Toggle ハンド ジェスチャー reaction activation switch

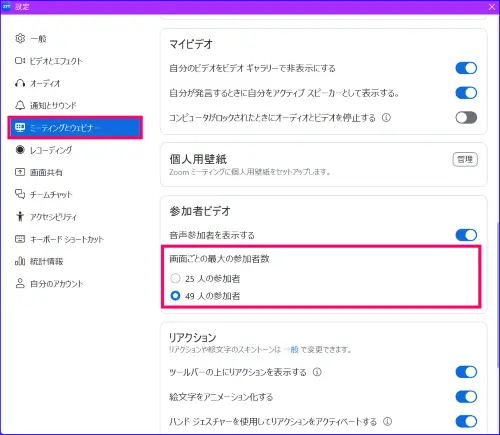(466, 422)
